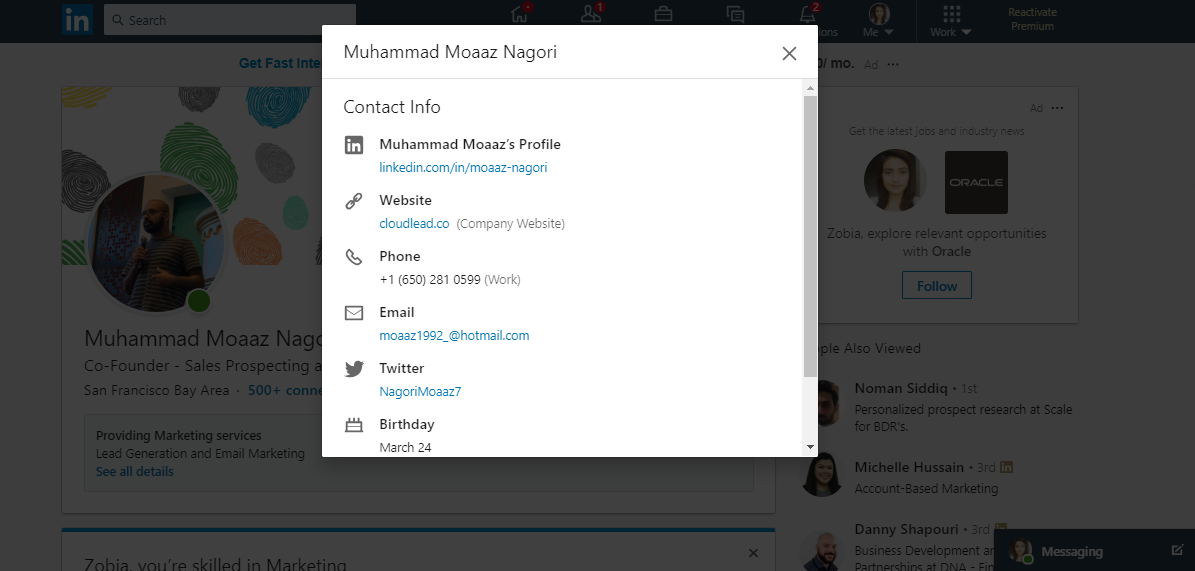The width and height of the screenshot is (1195, 571).
Task: Click the premium badge beside Michelle Hussain
Action: tap(1006, 467)
